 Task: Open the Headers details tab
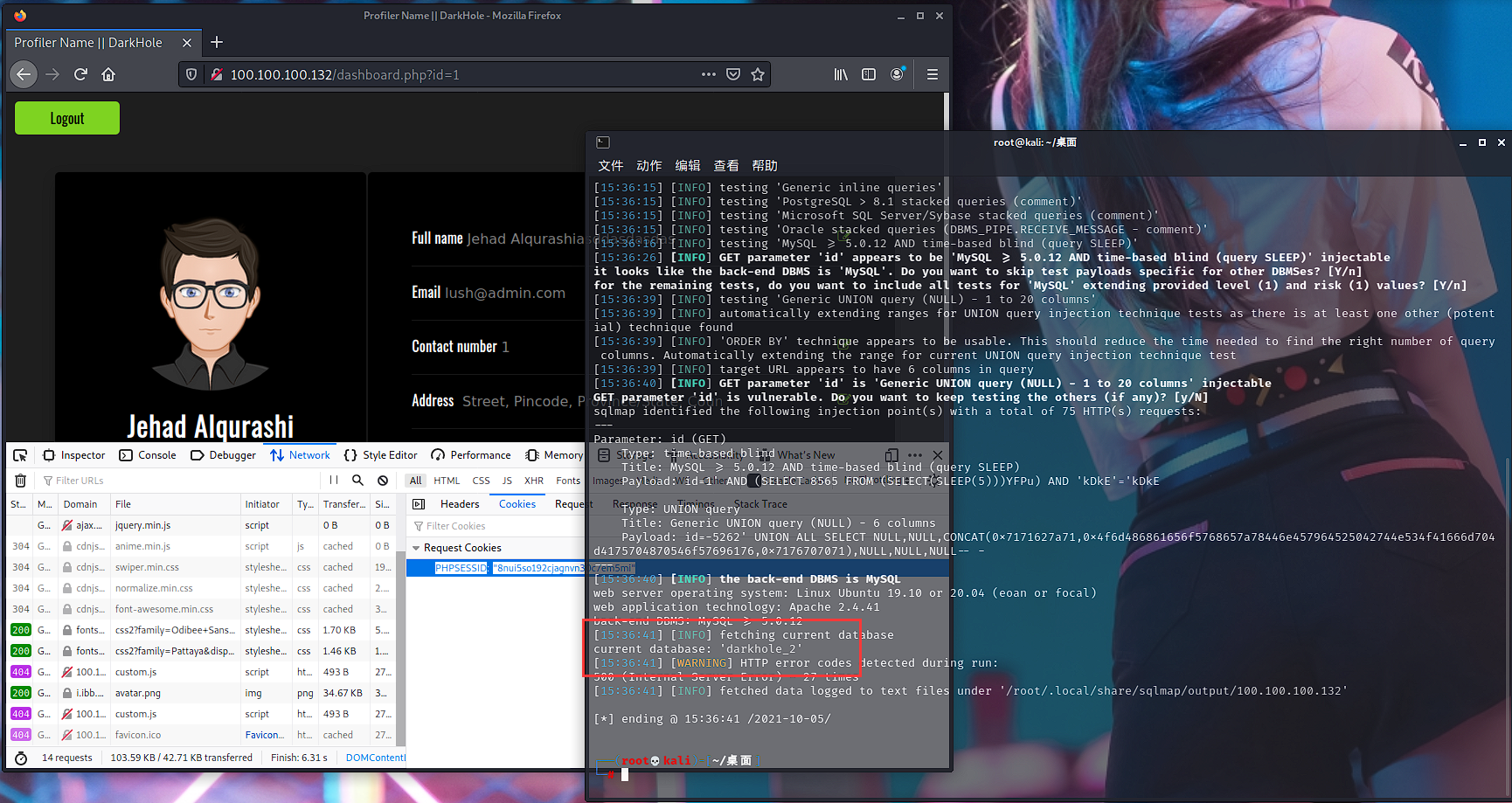(x=460, y=504)
